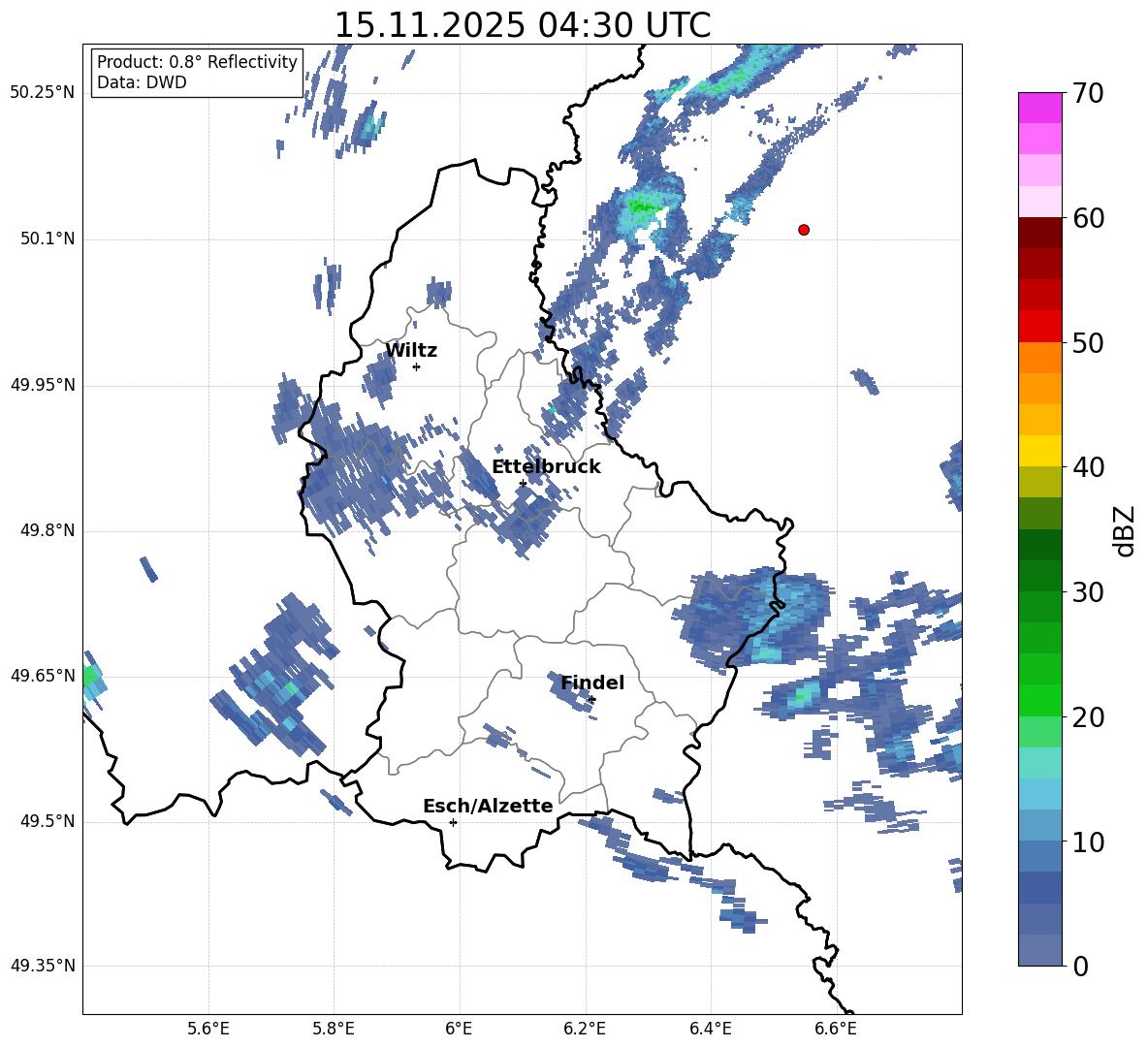Image resolution: width=1148 pixels, height=1048 pixels.
Task: Click the 0 value on the colorbar
Action: click(x=1080, y=966)
